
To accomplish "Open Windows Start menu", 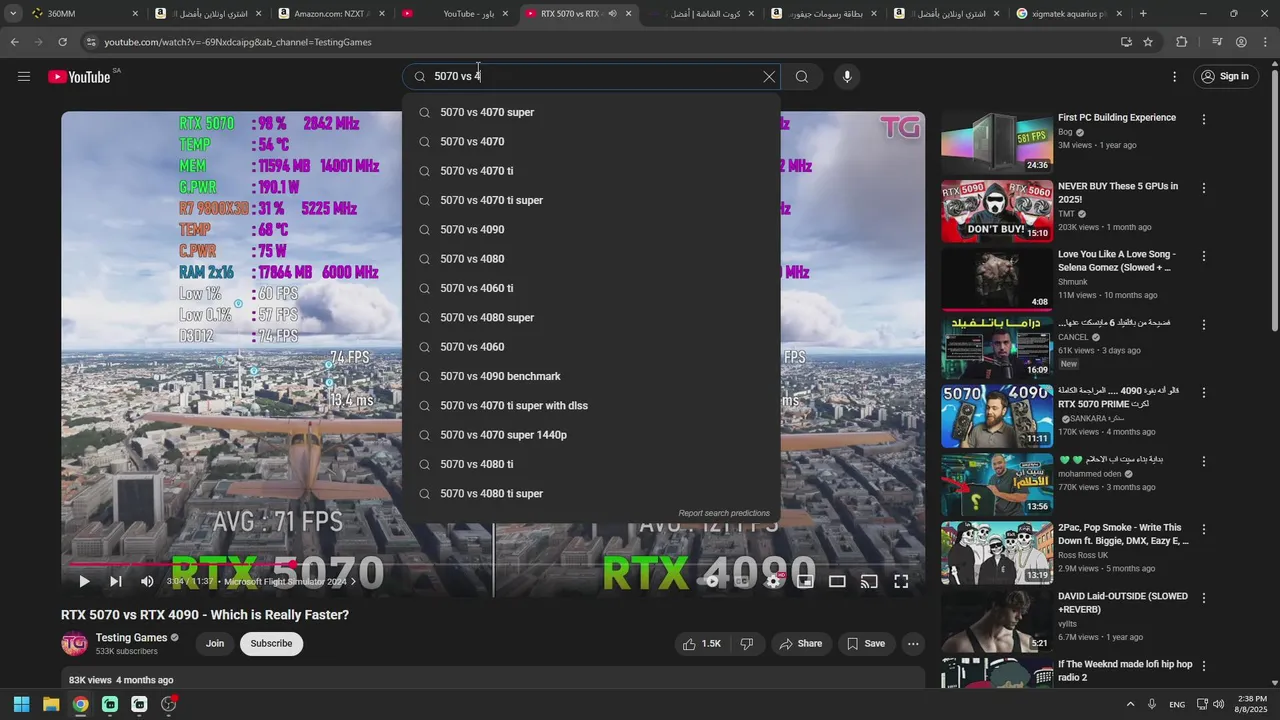I will coord(21,704).
